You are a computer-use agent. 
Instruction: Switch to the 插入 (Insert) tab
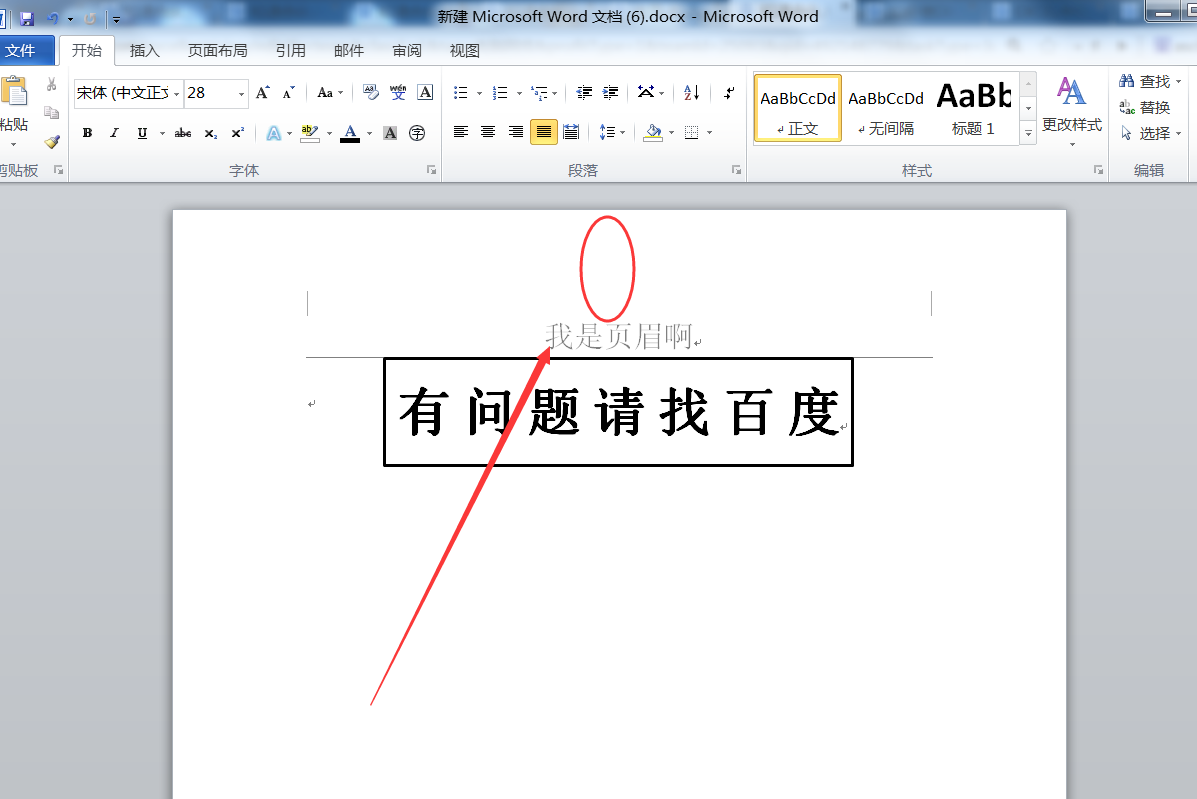pyautogui.click(x=144, y=50)
